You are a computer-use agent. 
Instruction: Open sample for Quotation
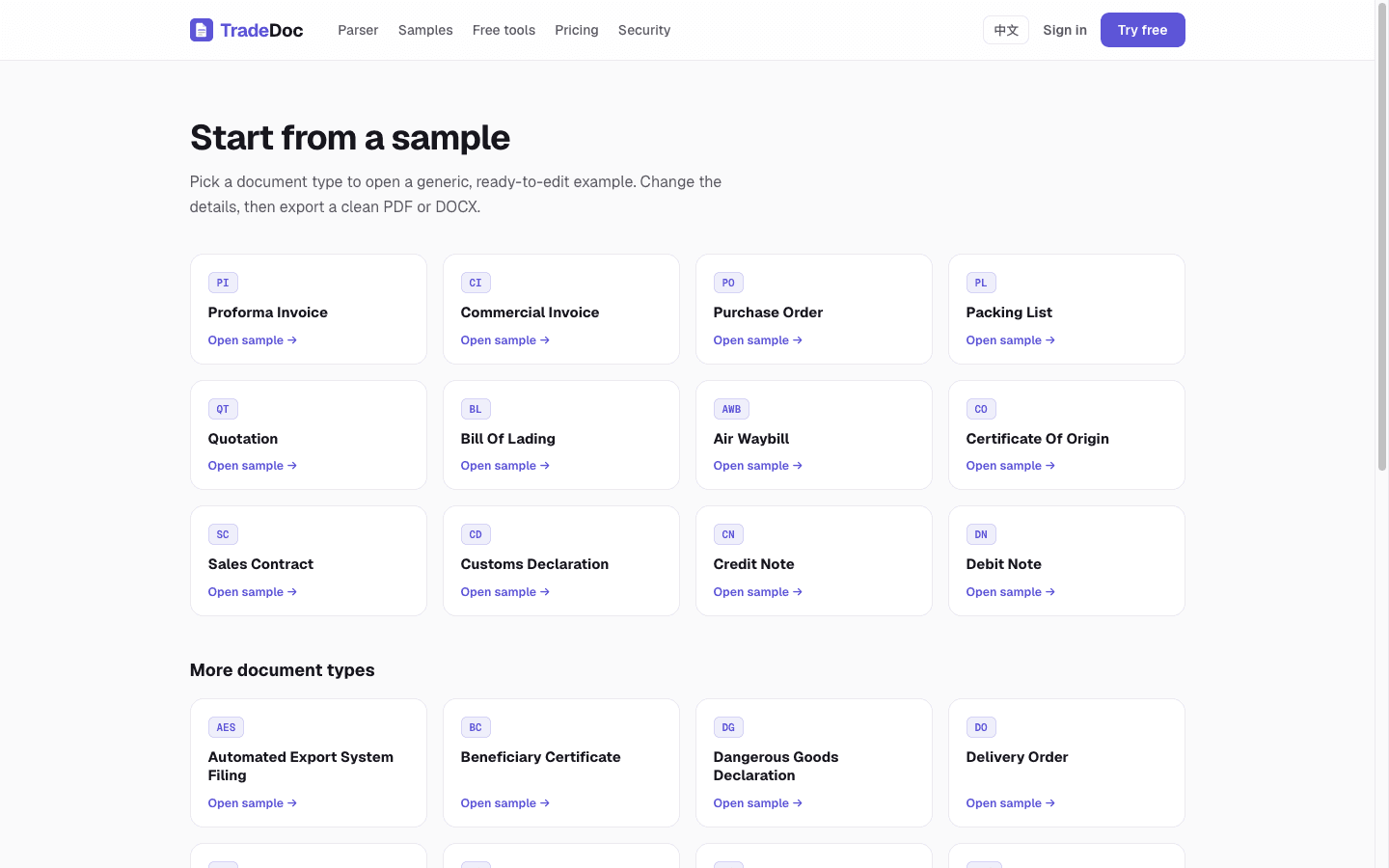click(x=253, y=466)
